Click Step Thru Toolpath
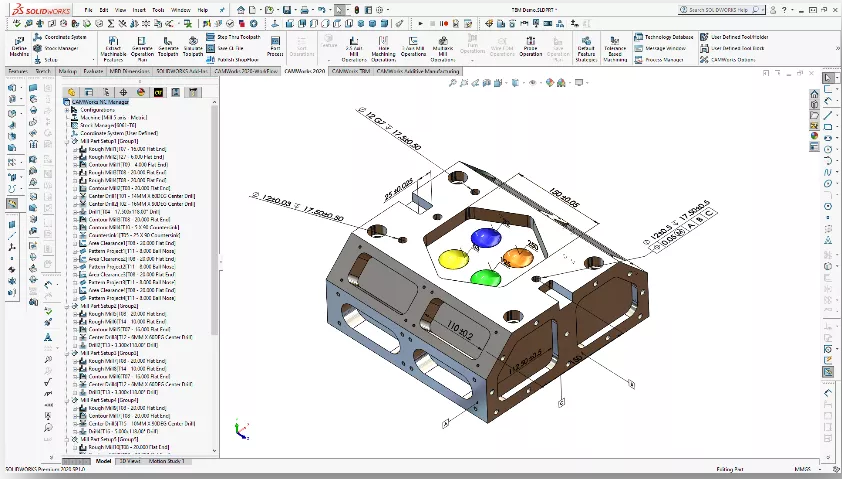This screenshot has width=842, height=479. (234, 37)
